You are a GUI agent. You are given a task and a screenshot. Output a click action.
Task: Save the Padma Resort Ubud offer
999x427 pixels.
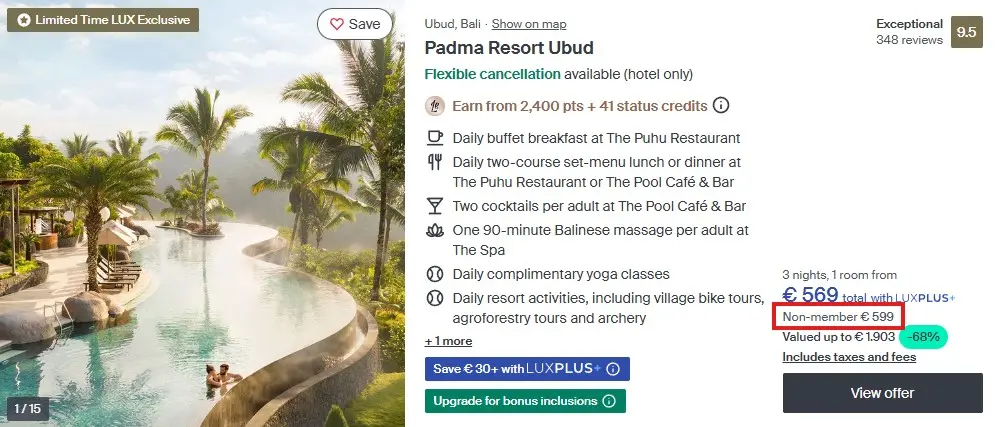[355, 24]
